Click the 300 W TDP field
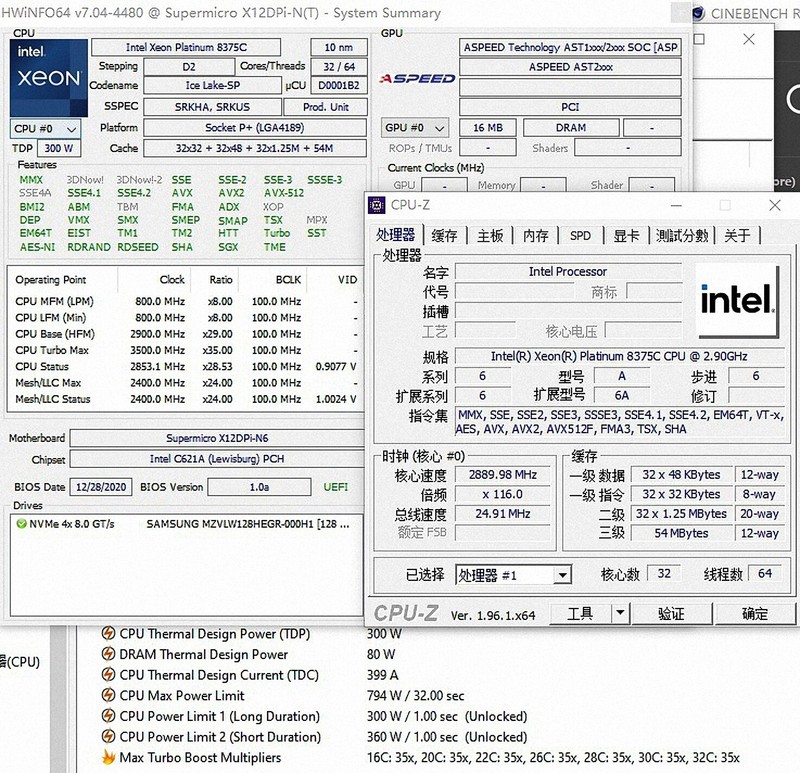Screen dimensions: 800x773 coord(59,148)
